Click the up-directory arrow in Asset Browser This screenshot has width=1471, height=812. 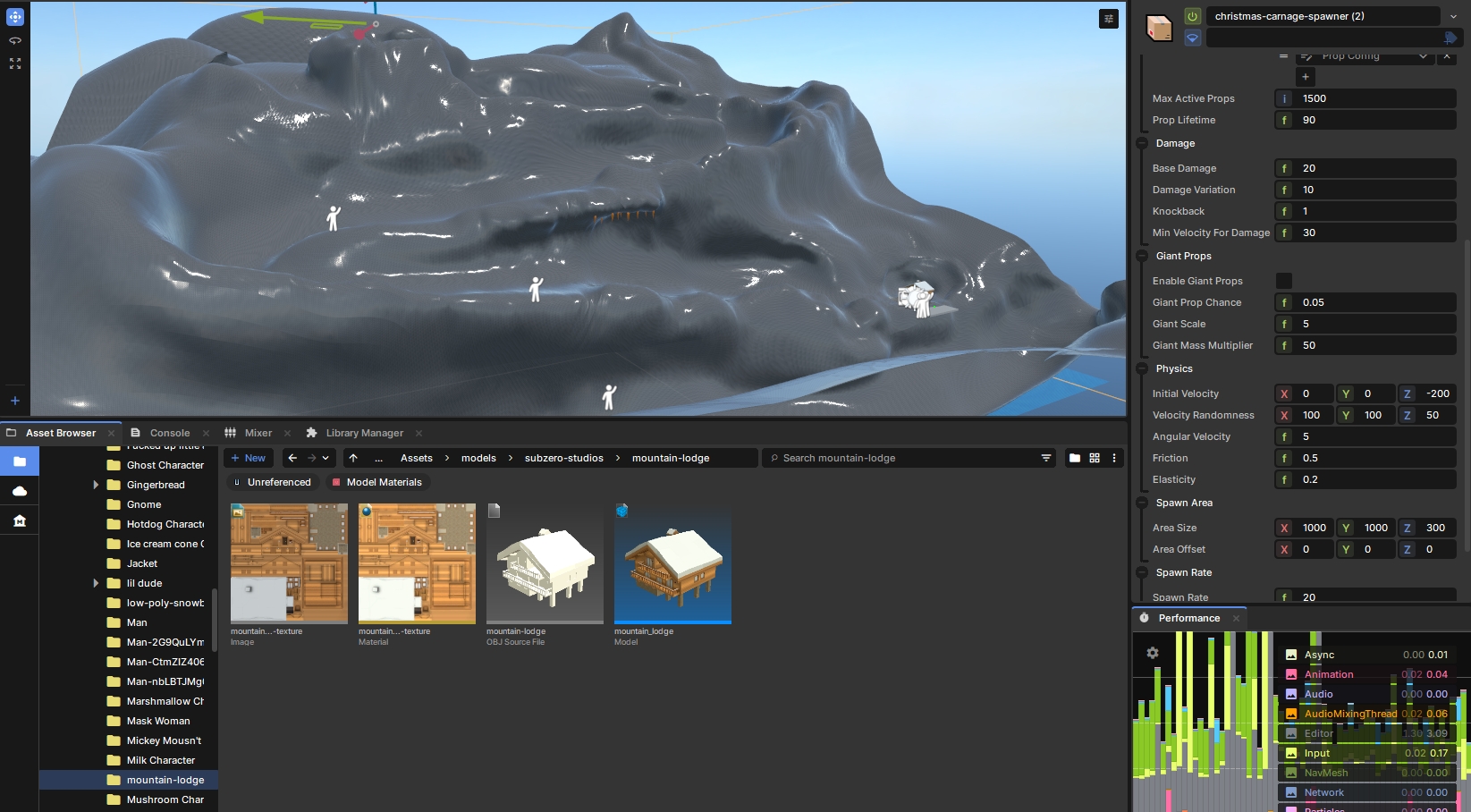coord(353,458)
